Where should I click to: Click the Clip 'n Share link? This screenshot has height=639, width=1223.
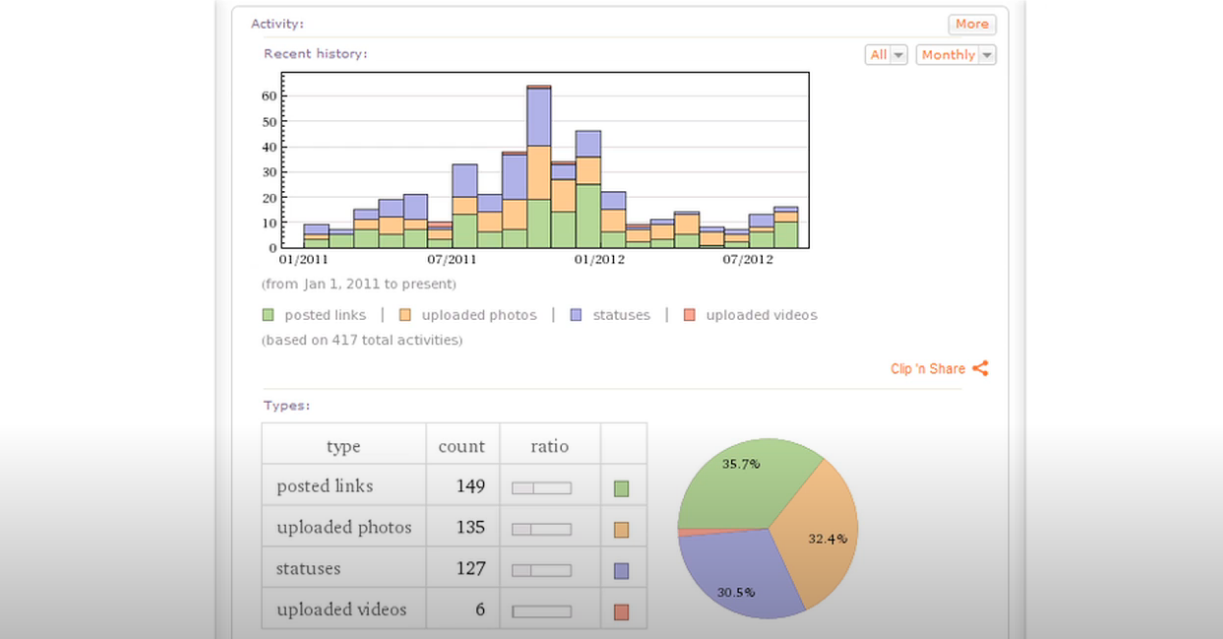point(928,369)
